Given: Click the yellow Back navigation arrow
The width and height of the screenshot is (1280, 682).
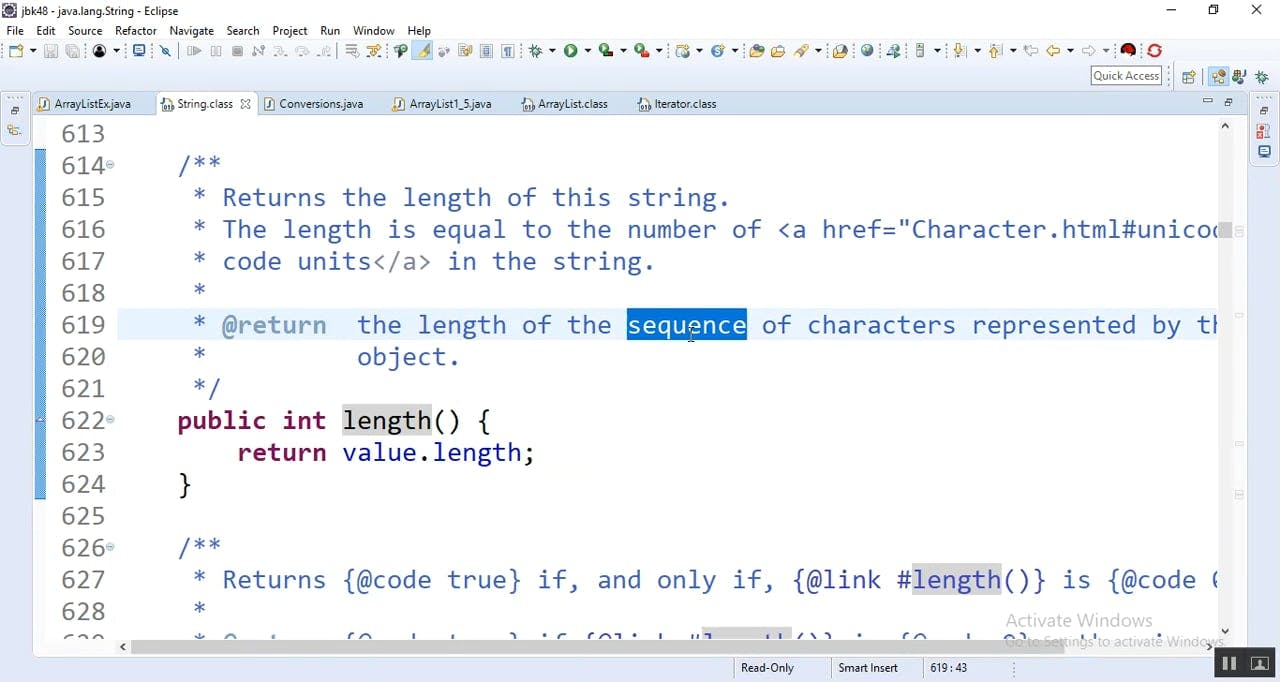Looking at the screenshot, I should [x=1052, y=51].
